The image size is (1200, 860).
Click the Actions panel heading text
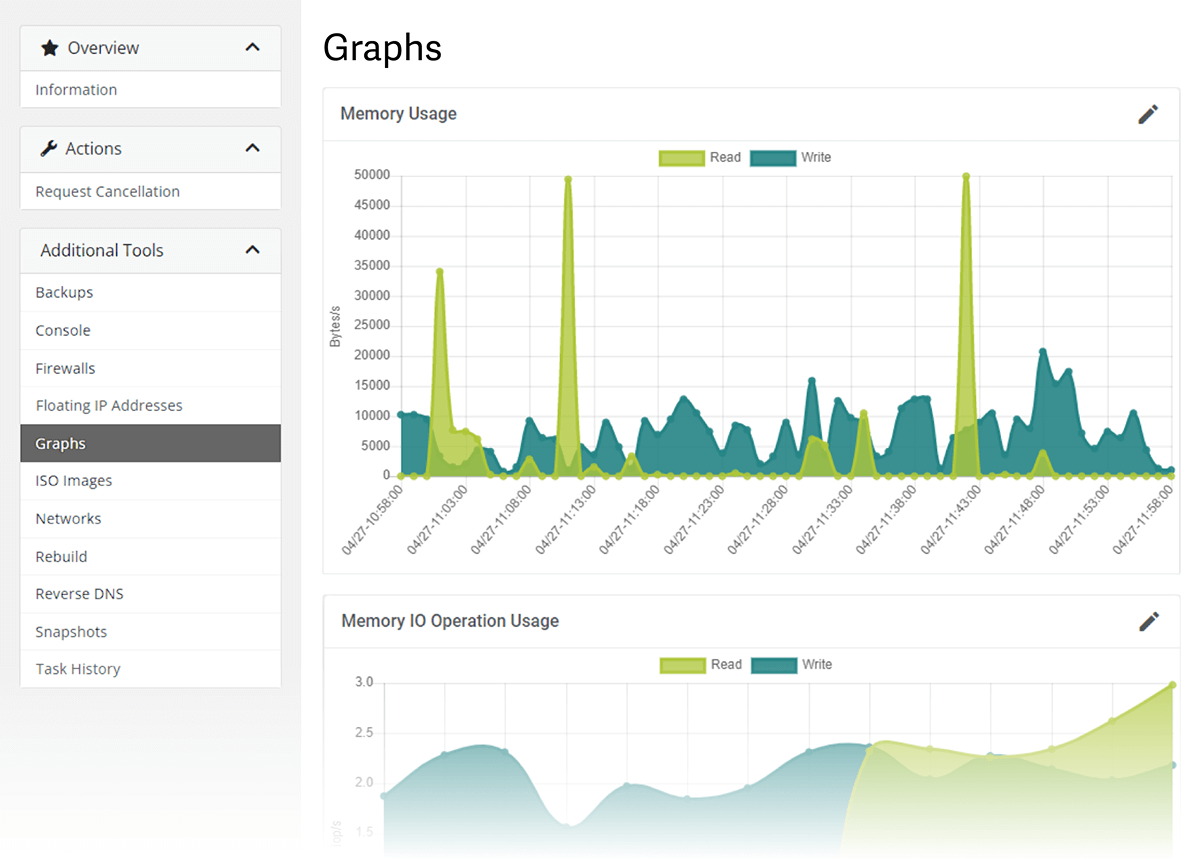click(93, 149)
